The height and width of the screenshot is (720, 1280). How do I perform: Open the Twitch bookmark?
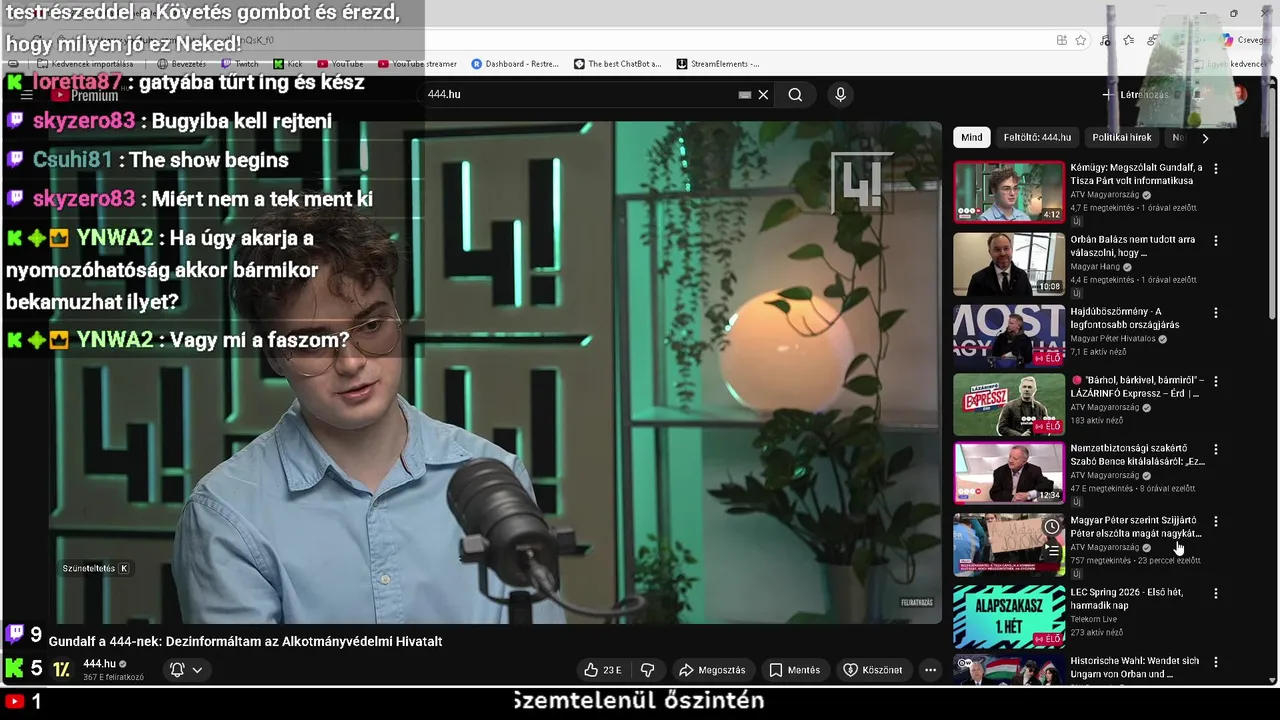point(240,64)
